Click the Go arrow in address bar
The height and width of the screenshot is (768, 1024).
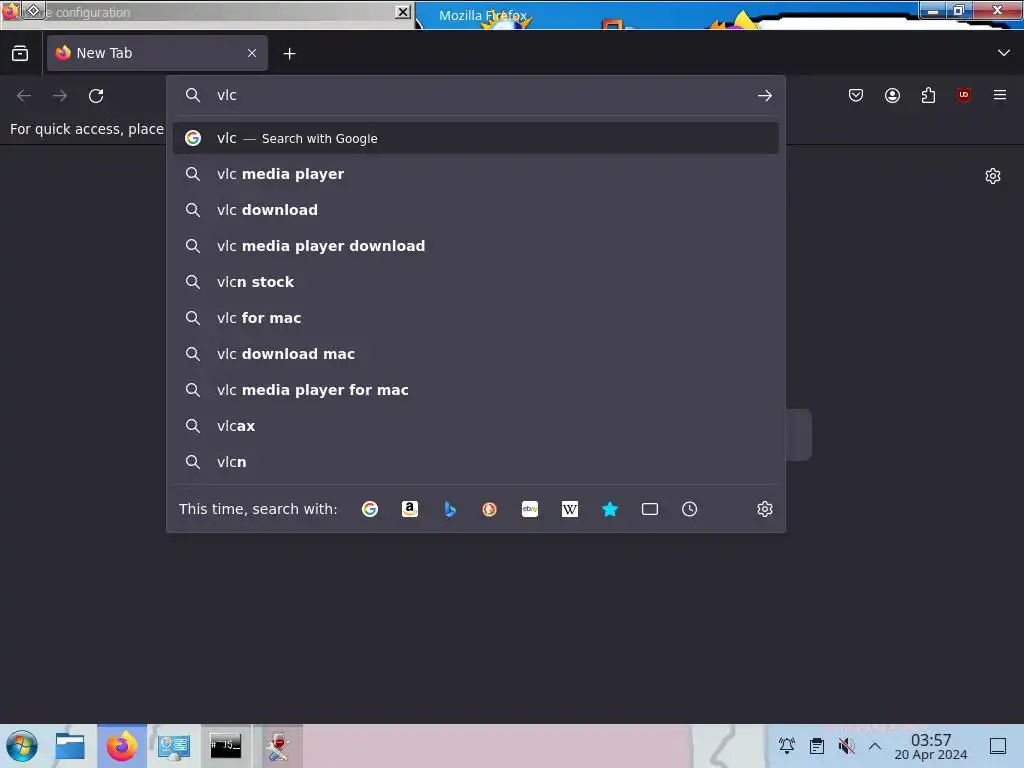click(x=765, y=95)
